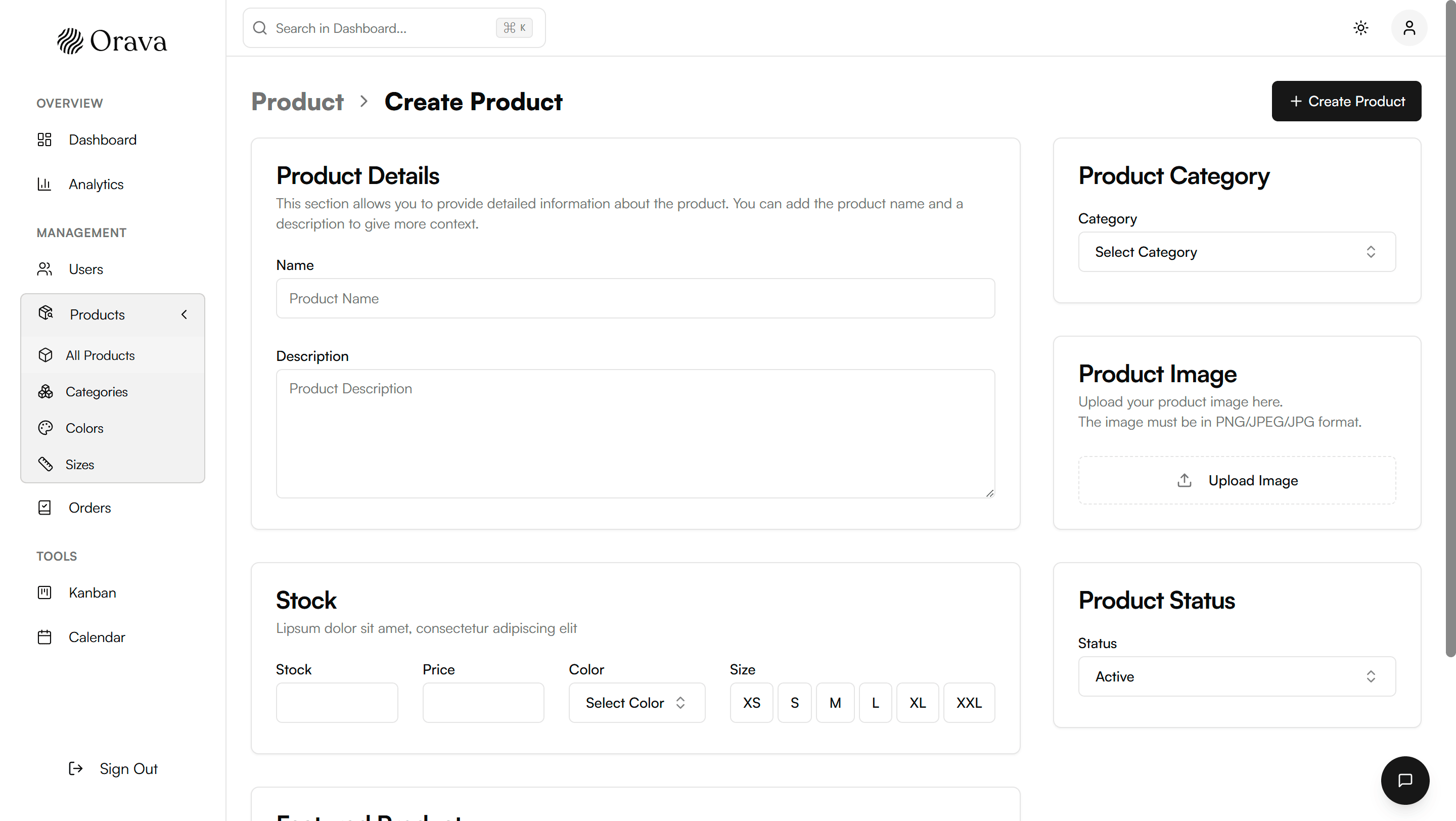This screenshot has width=1456, height=821.
Task: Click the Product Name input field
Action: pyautogui.click(x=635, y=298)
